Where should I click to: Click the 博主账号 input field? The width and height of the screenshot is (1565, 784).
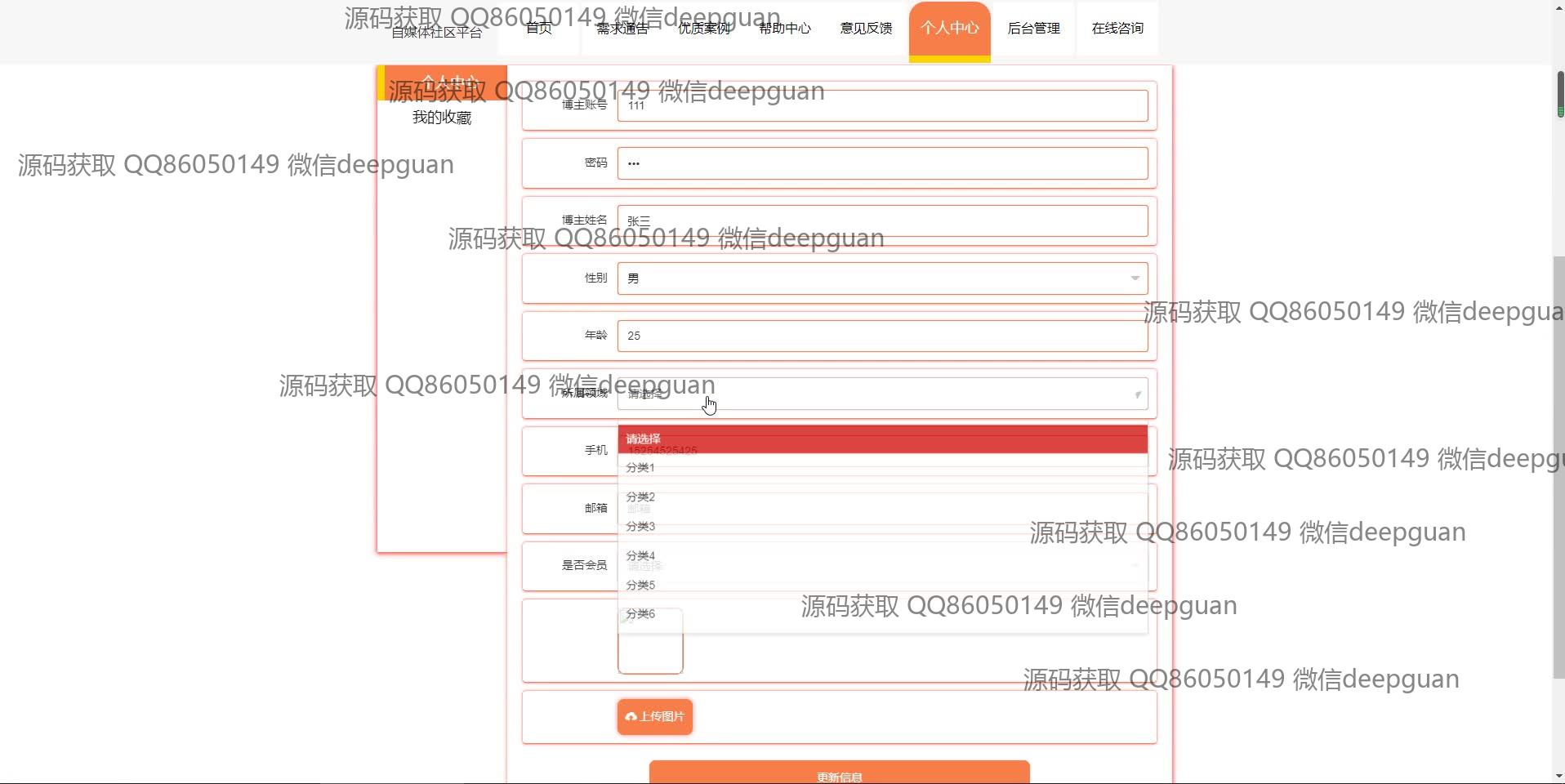pyautogui.click(x=882, y=105)
